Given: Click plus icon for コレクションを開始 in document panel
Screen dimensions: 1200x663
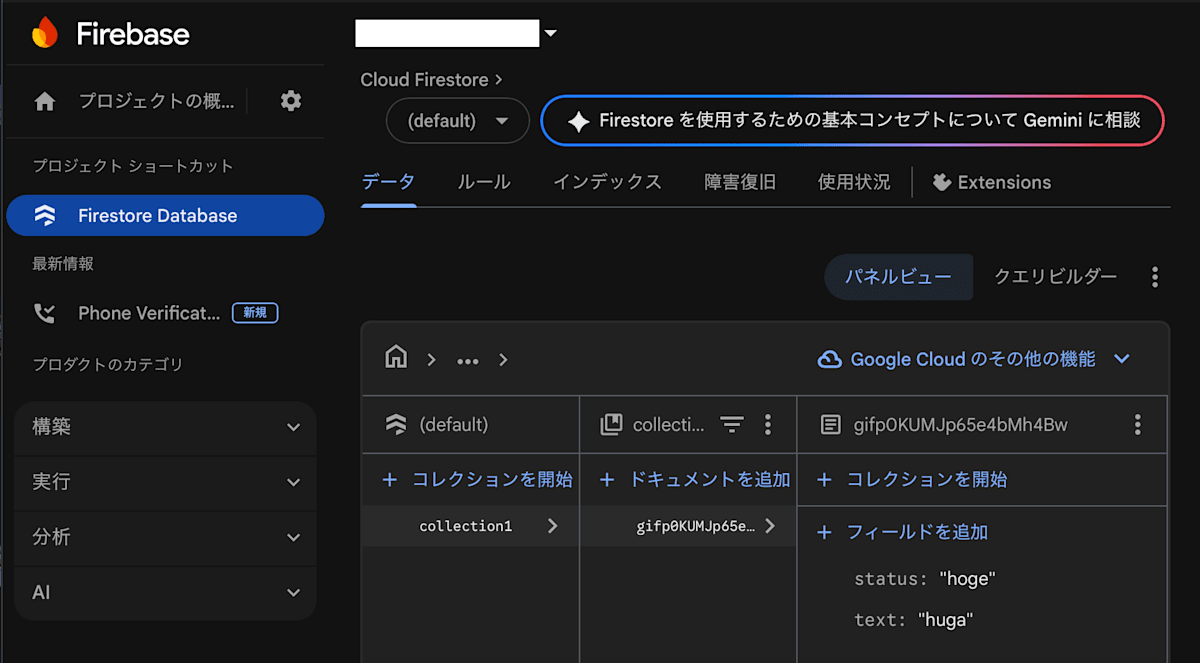Looking at the screenshot, I should click(x=824, y=480).
